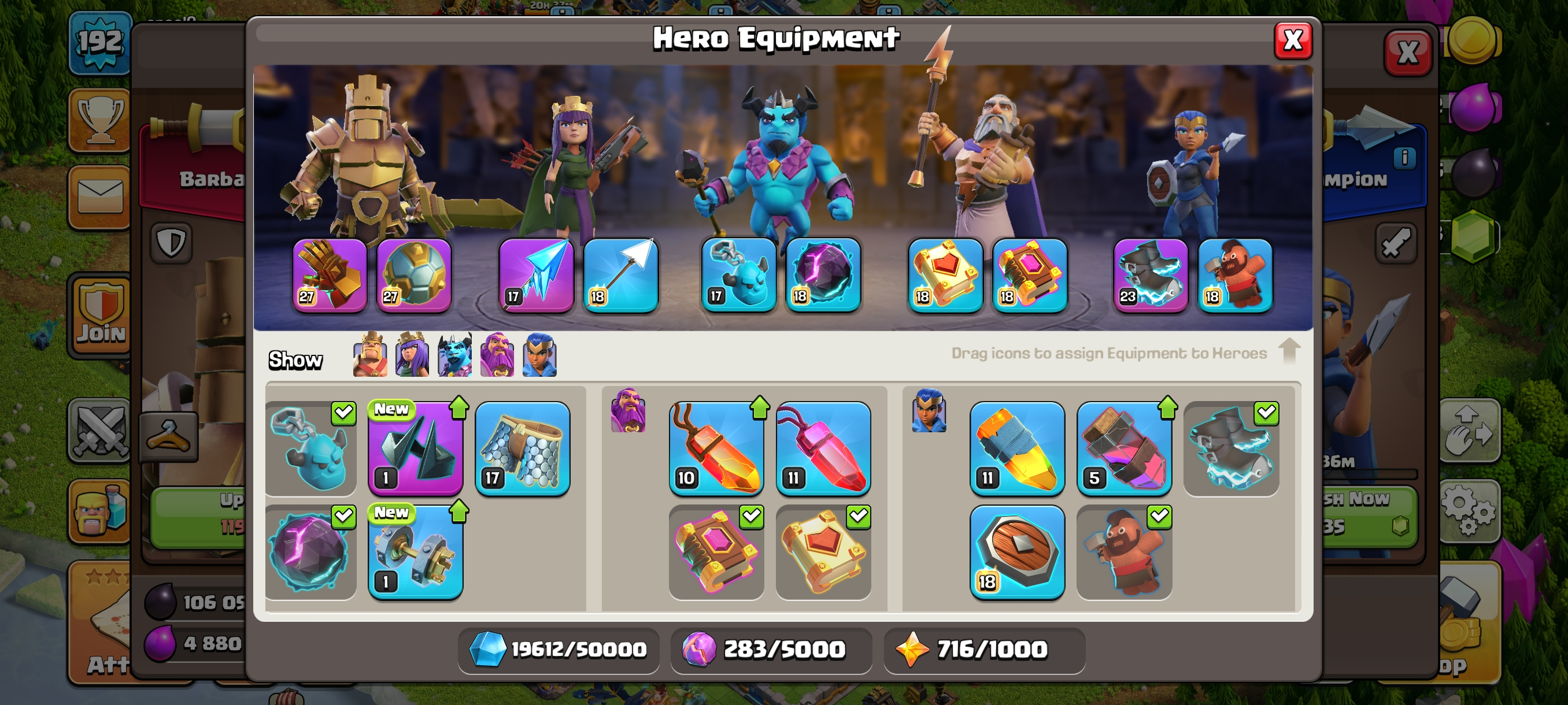Select the level 17 chainmail vest equipment
Image resolution: width=1568 pixels, height=705 pixels.
(x=523, y=449)
